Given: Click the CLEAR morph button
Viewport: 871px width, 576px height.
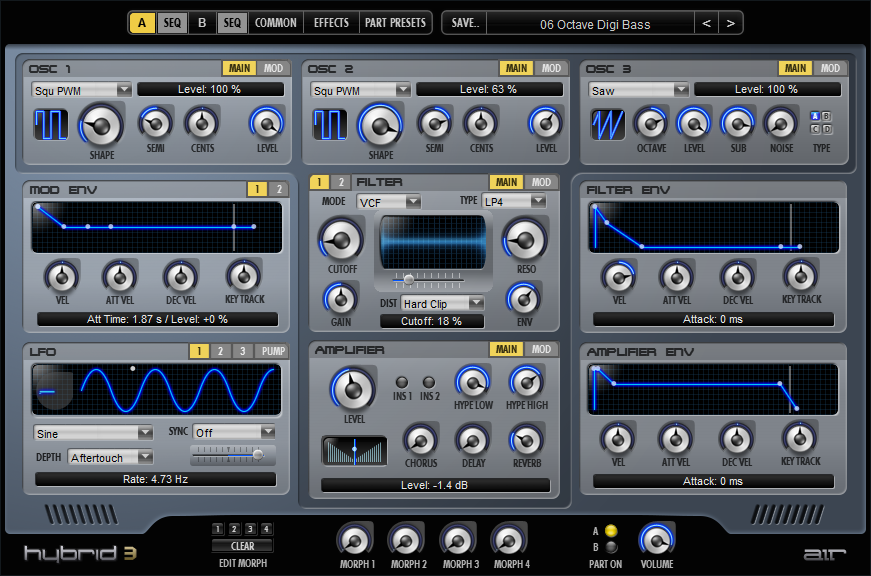Looking at the screenshot, I should [x=243, y=546].
